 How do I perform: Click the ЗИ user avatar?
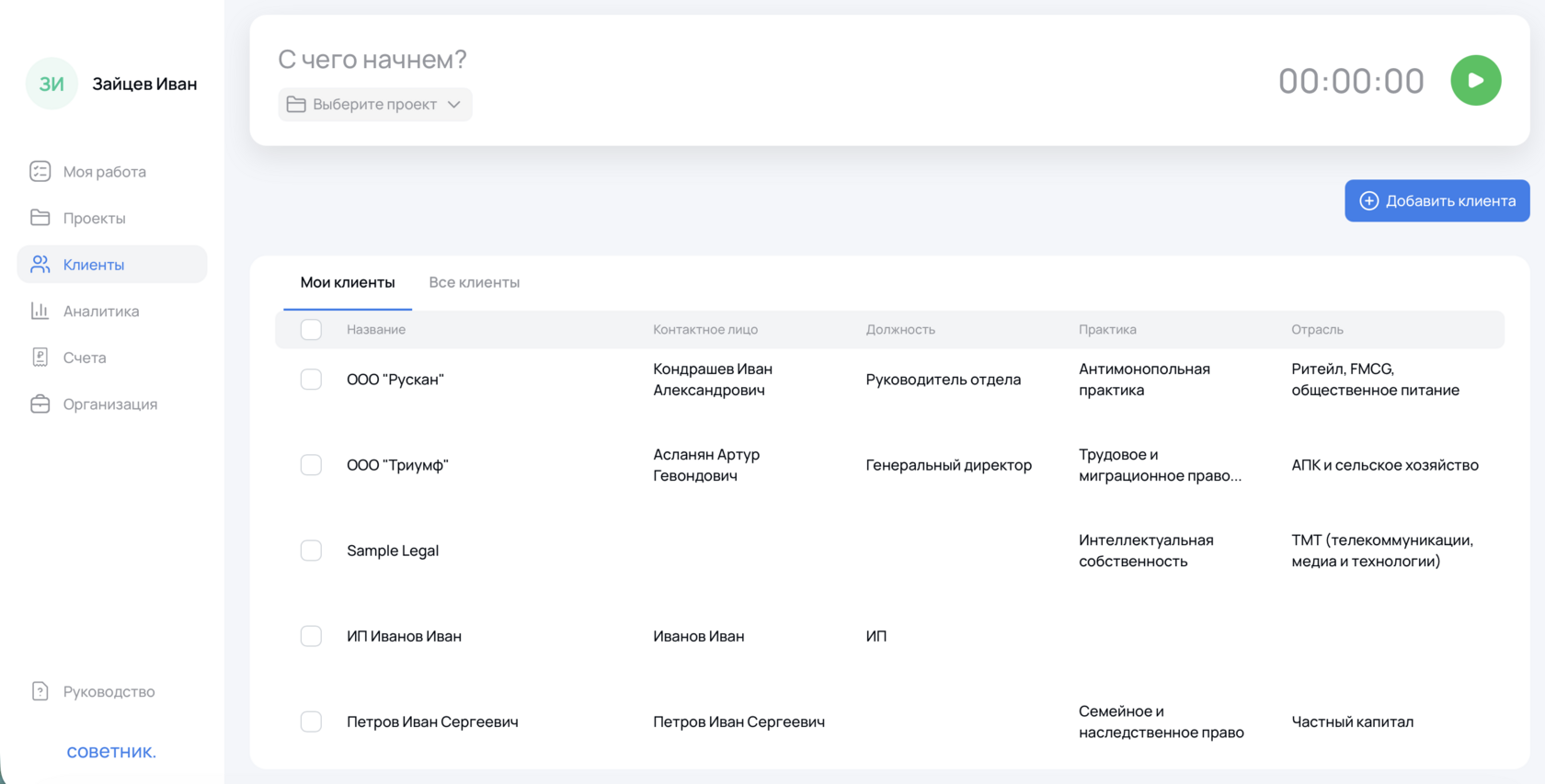point(51,84)
